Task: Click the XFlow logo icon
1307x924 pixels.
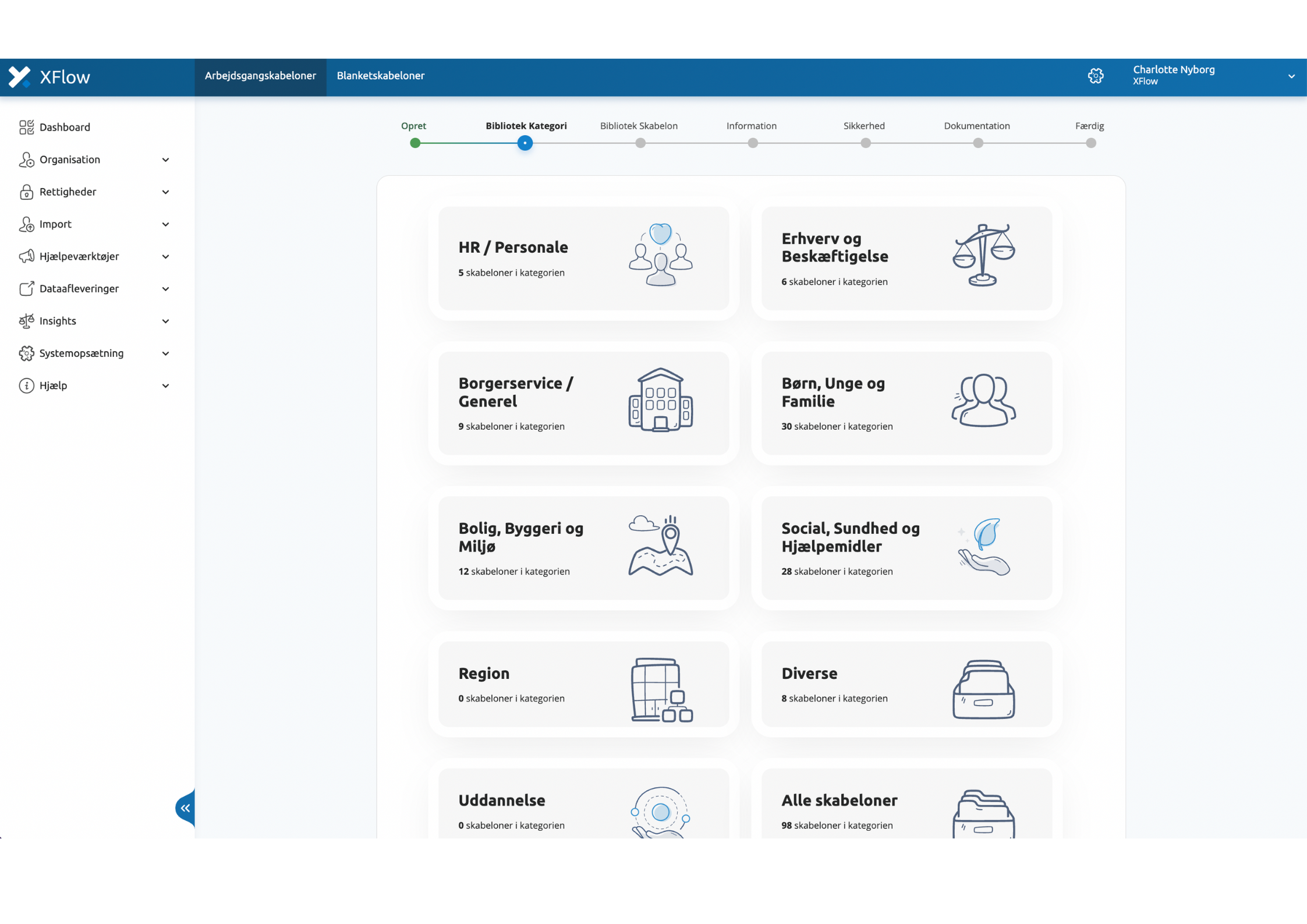Action: [x=19, y=77]
